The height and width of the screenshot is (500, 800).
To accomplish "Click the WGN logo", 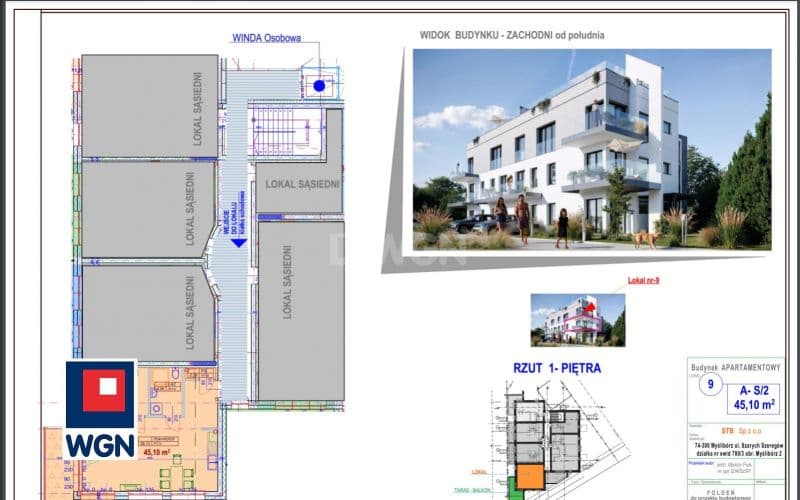I will [x=101, y=410].
